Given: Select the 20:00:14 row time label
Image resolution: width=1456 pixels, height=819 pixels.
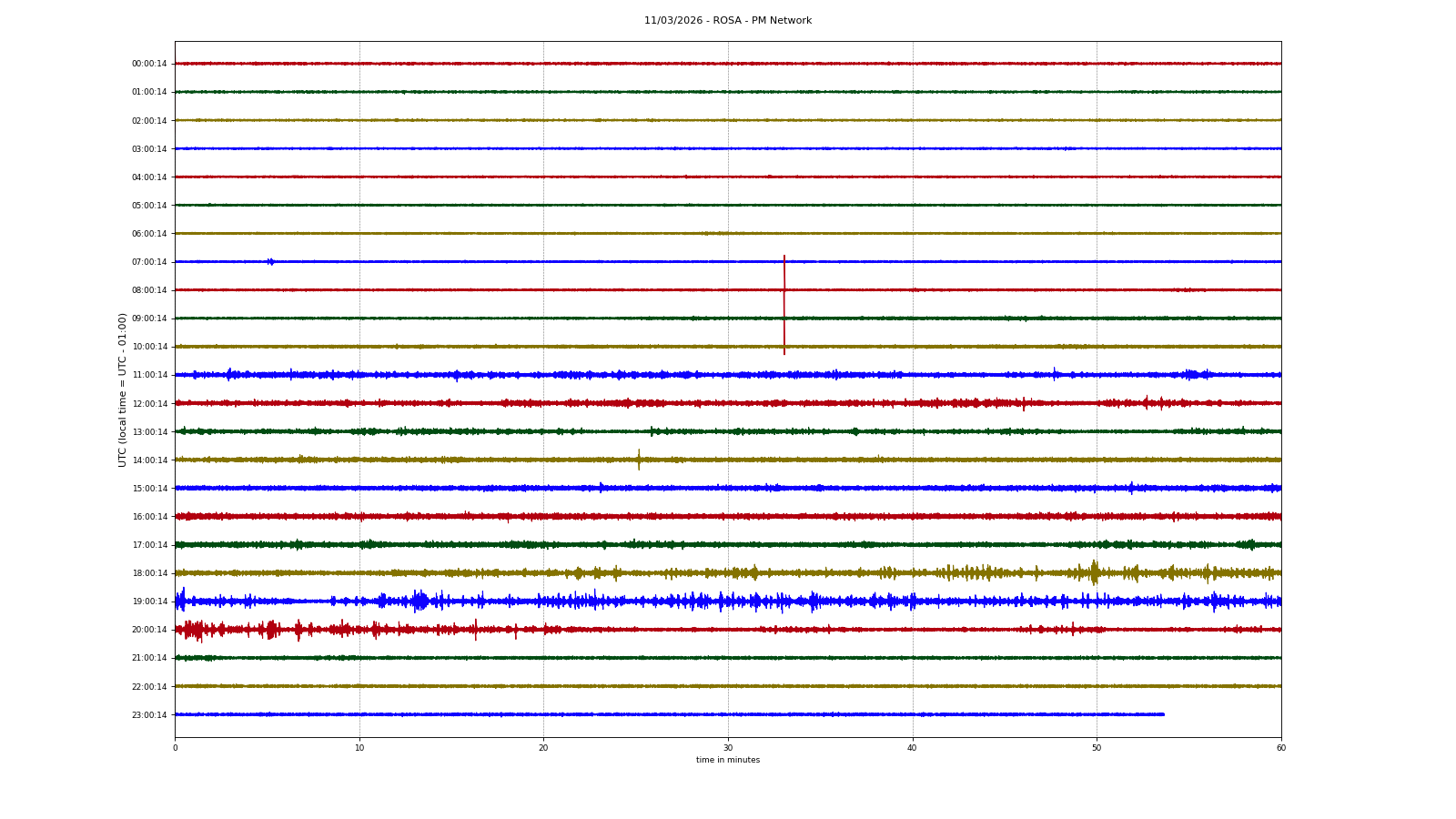Looking at the screenshot, I should pos(149,630).
